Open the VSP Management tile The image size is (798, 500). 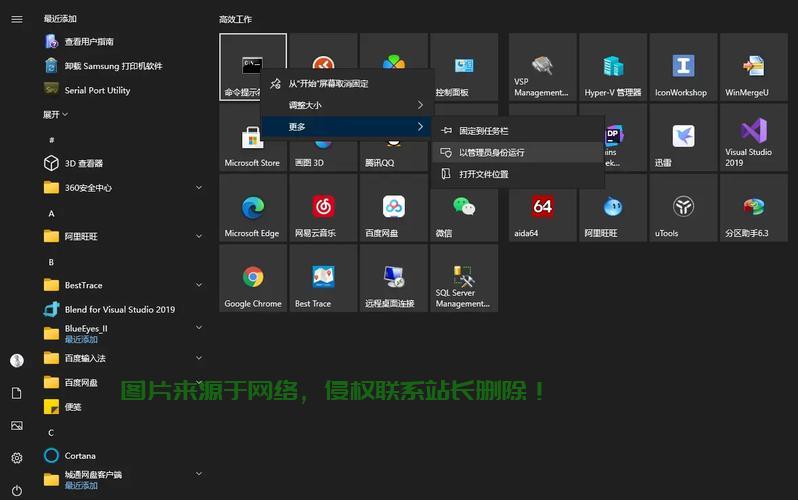[543, 67]
